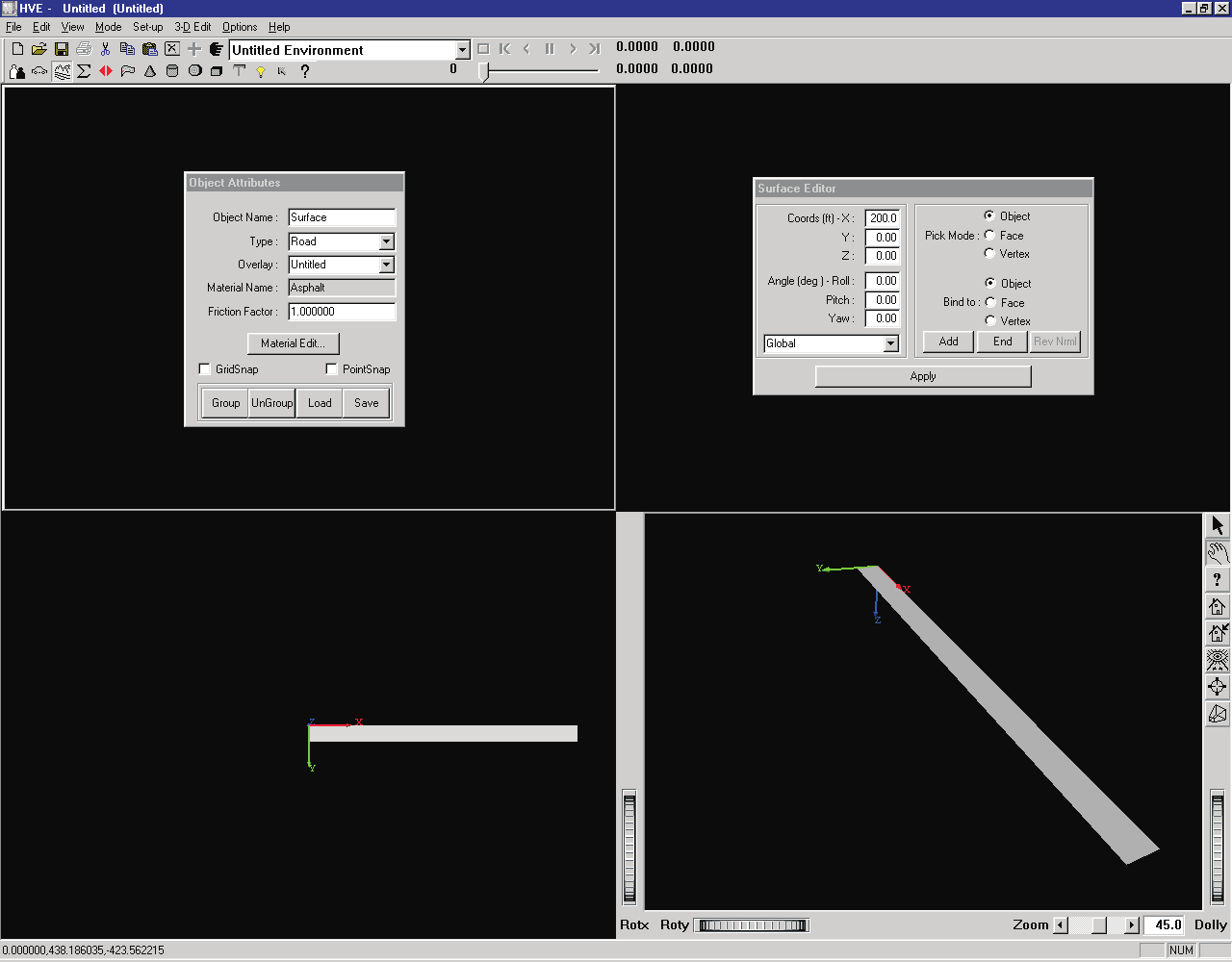Select the seek crosshair tool

coord(1218,687)
